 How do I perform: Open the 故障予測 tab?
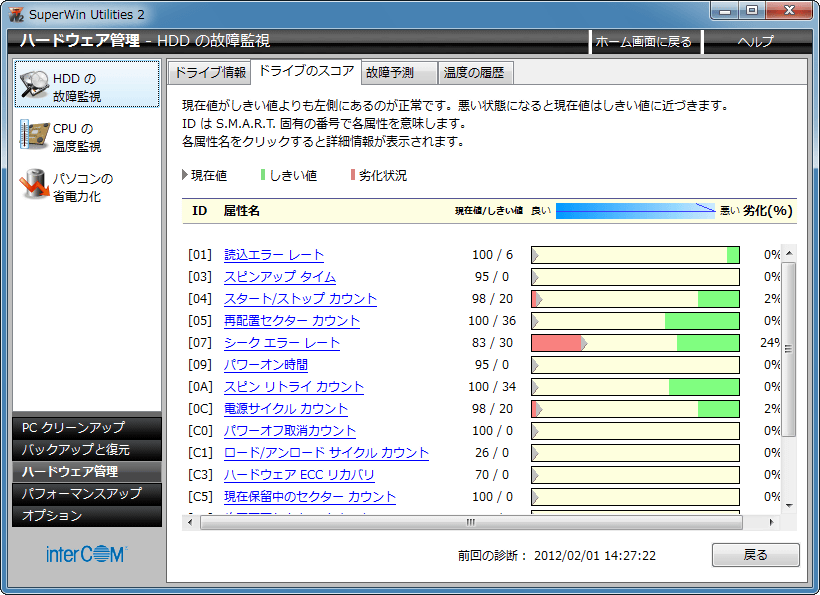coord(399,72)
